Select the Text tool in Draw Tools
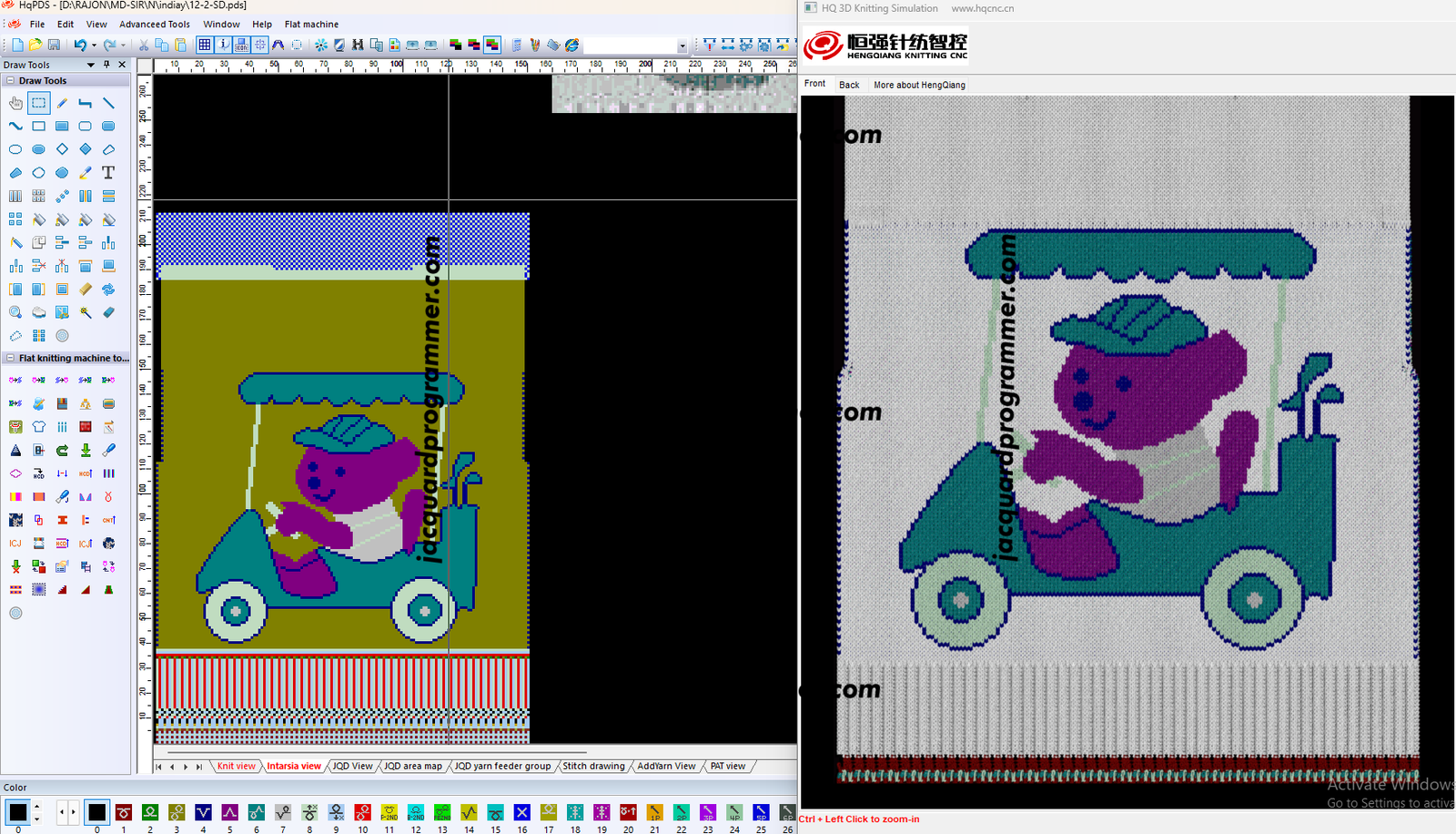This screenshot has width=1456, height=834. (x=108, y=172)
